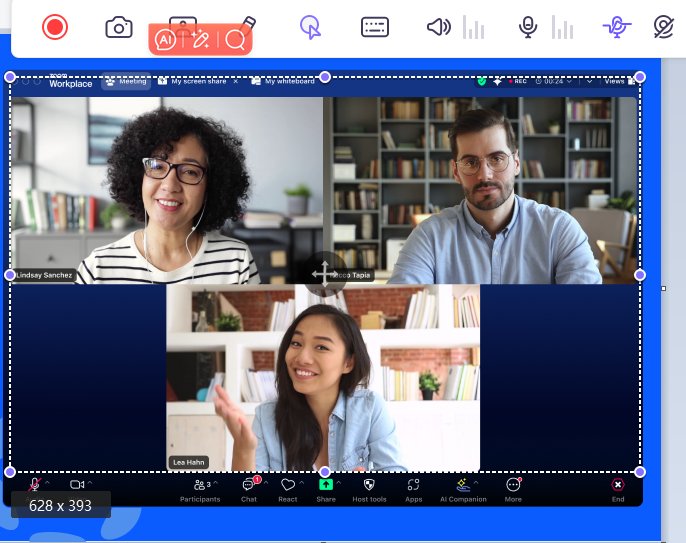Image resolution: width=686 pixels, height=543 pixels.
Task: Click the move handle at selection center
Action: [325, 273]
